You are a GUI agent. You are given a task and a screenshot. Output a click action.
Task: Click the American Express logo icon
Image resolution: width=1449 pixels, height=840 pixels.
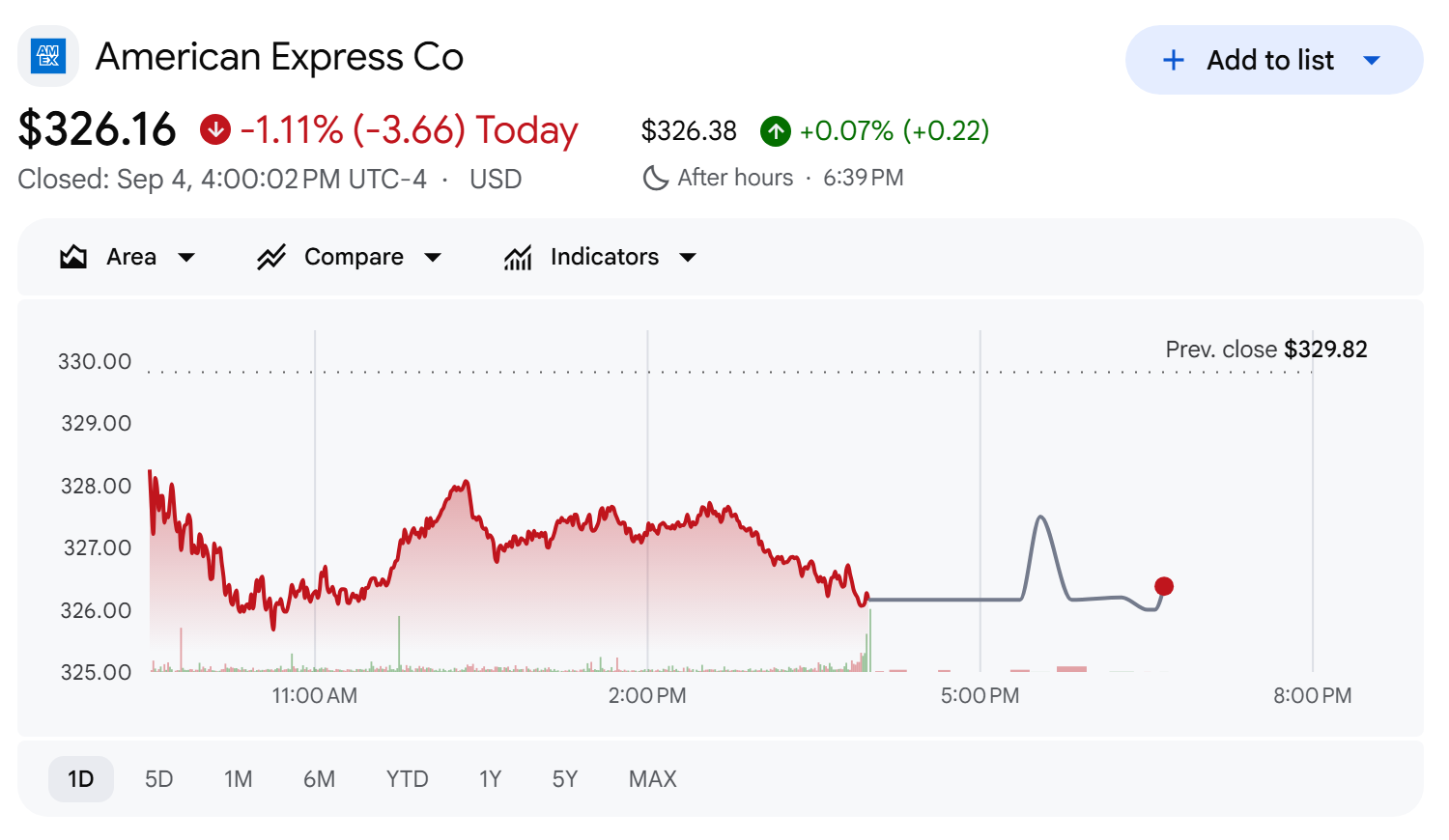[48, 56]
